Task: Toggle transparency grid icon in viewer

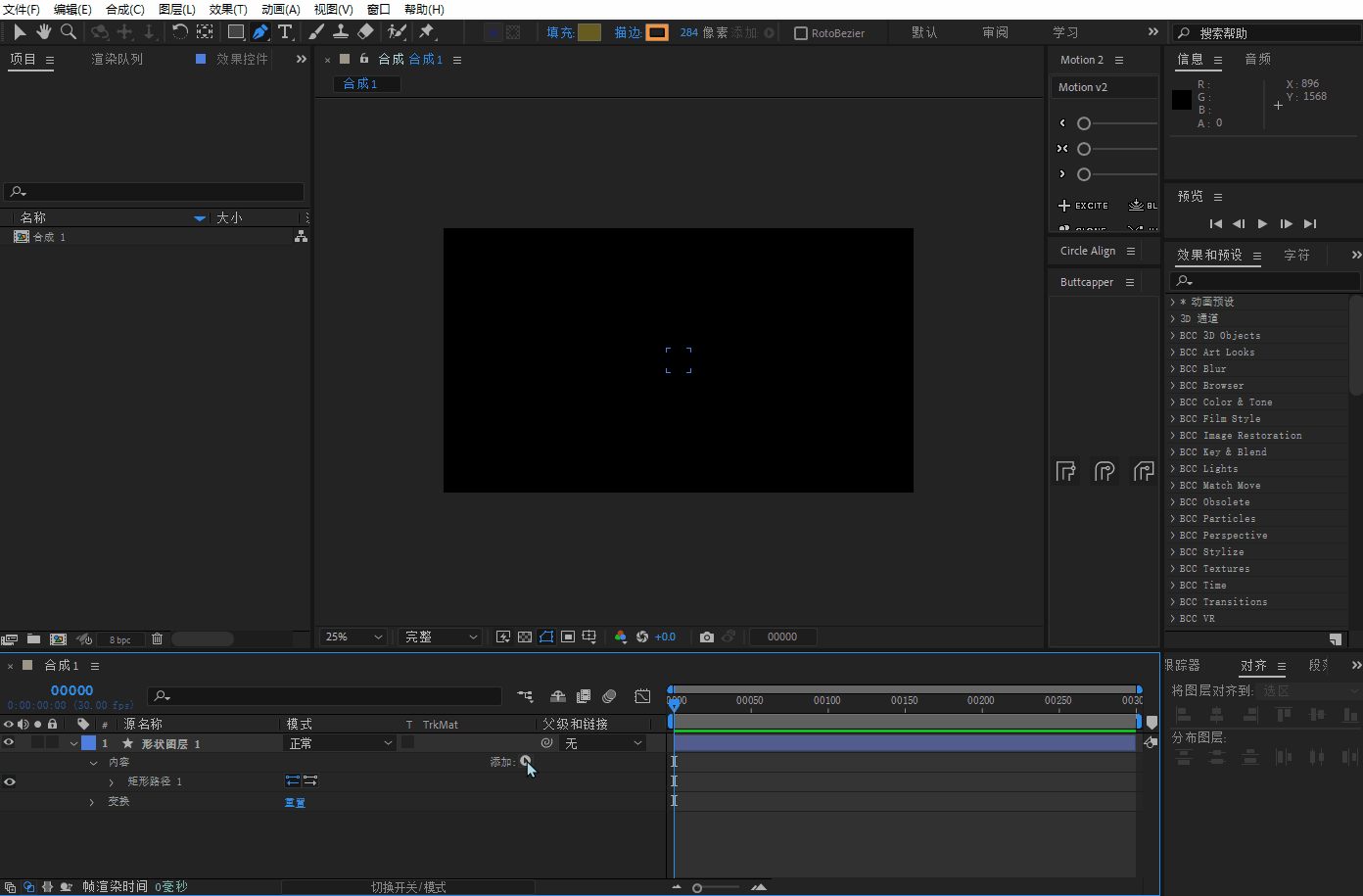Action: (525, 637)
